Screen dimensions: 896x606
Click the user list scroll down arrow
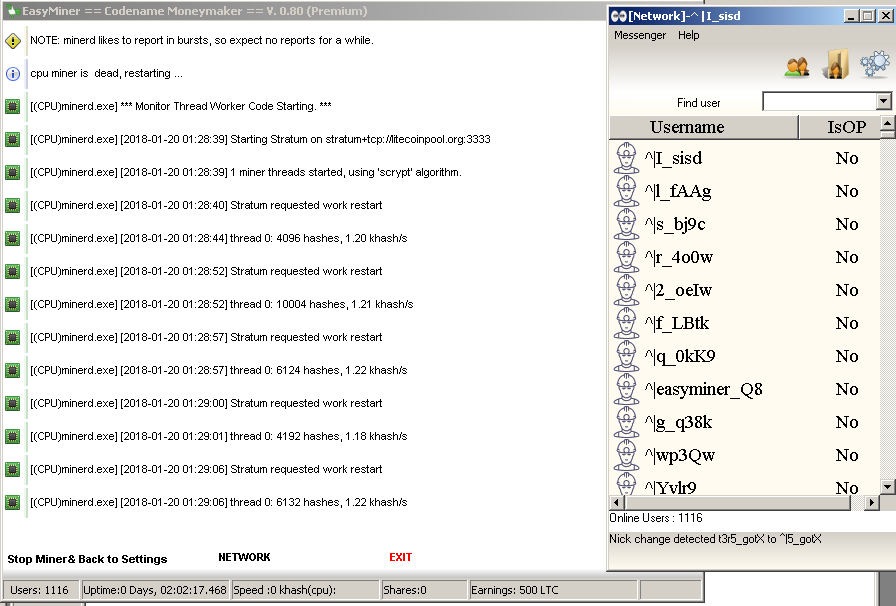pyautogui.click(x=887, y=487)
